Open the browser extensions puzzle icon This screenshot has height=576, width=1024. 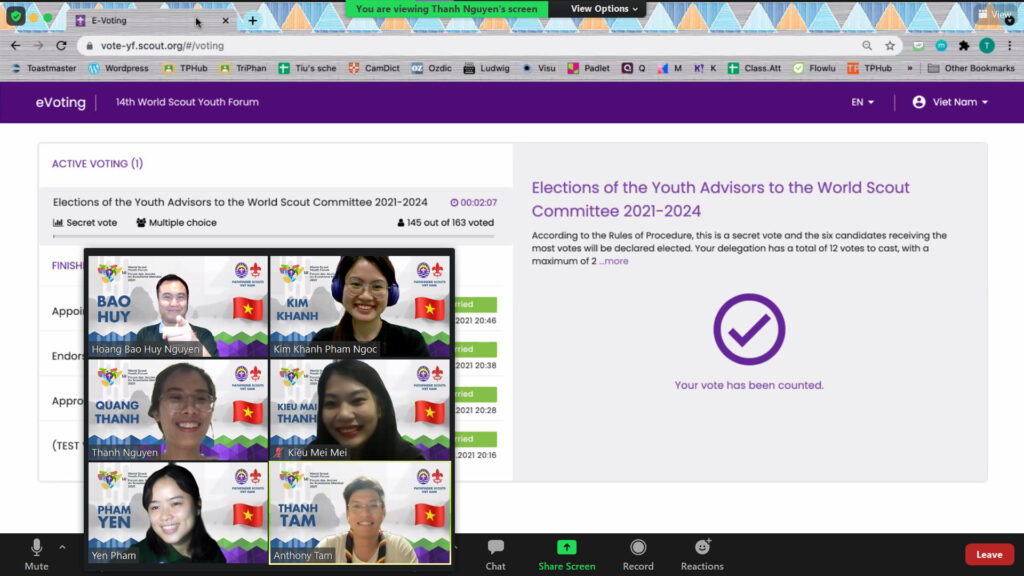(x=964, y=46)
